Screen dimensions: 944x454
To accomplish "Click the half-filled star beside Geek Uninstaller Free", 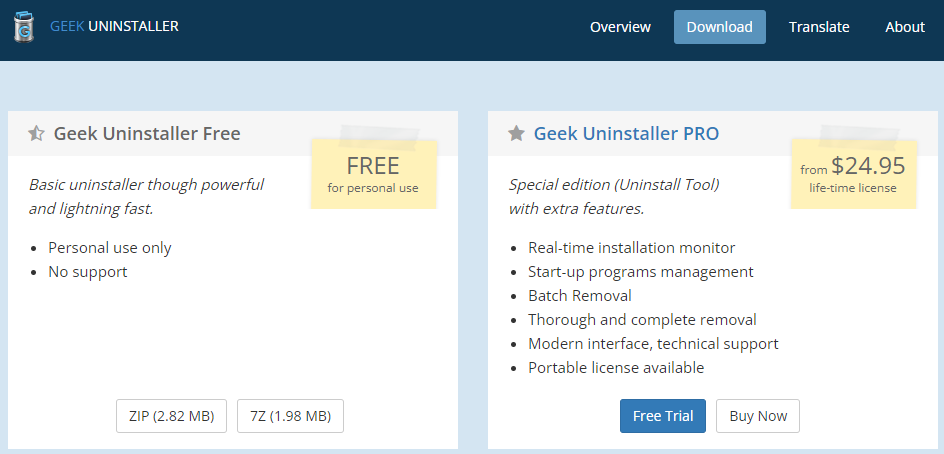I will click(36, 133).
